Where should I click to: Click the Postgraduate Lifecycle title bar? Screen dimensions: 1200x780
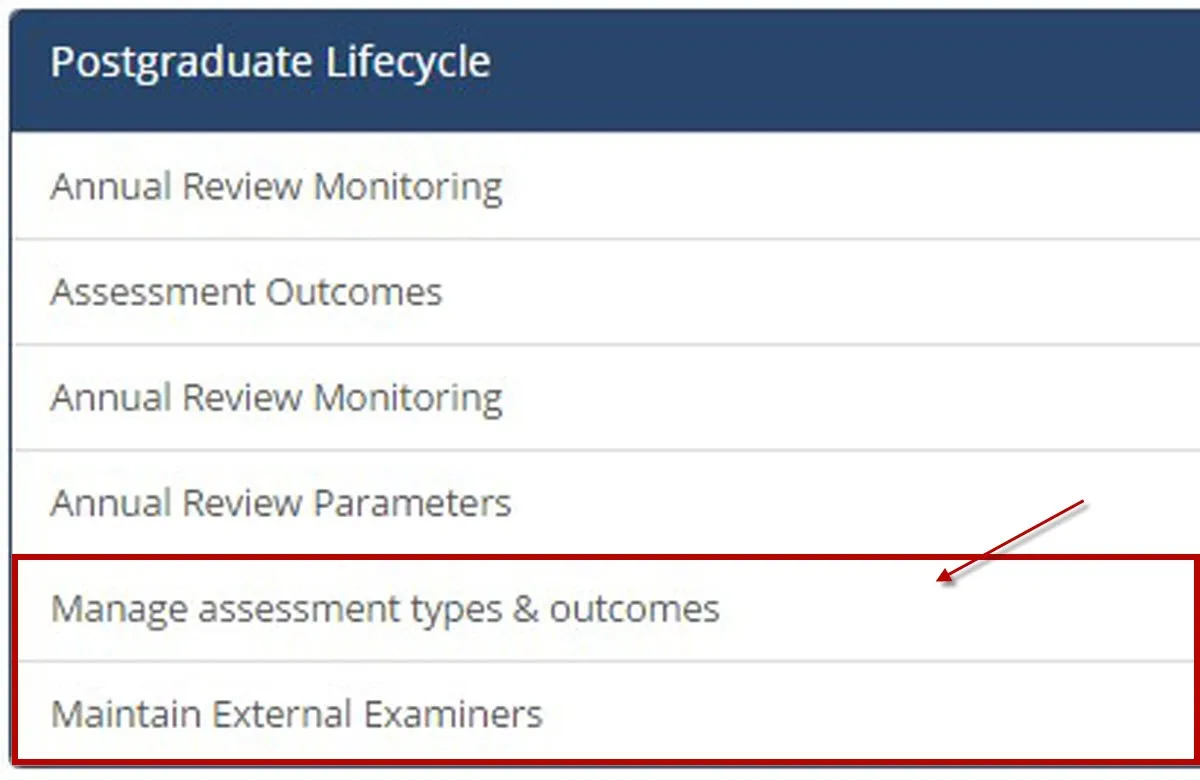(270, 62)
